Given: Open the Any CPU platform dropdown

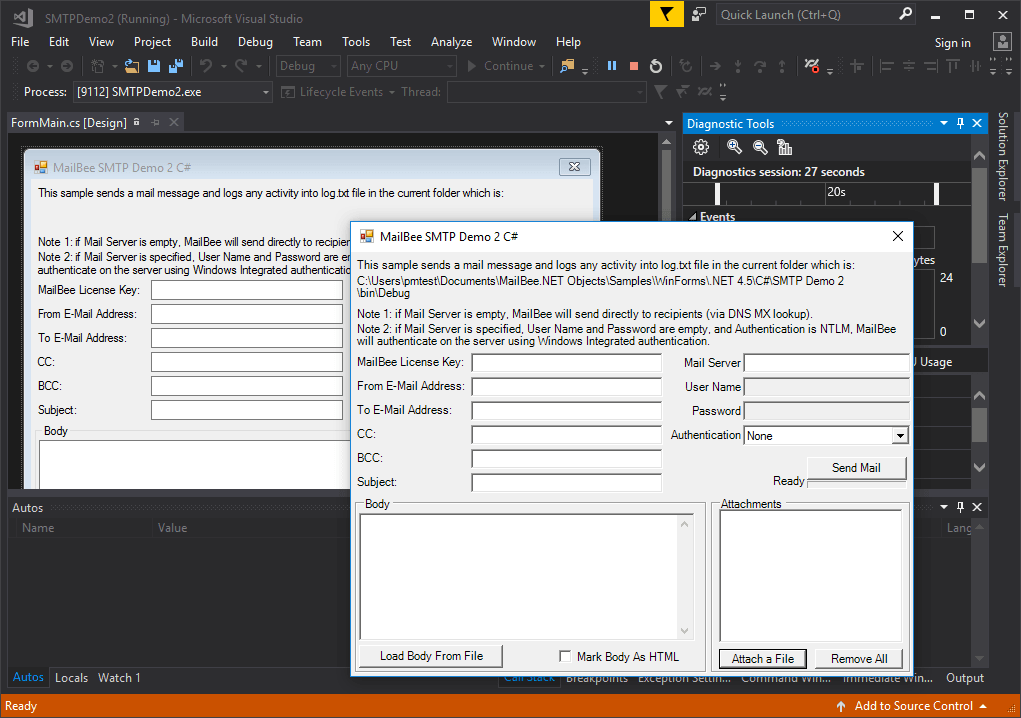Looking at the screenshot, I should [x=402, y=66].
